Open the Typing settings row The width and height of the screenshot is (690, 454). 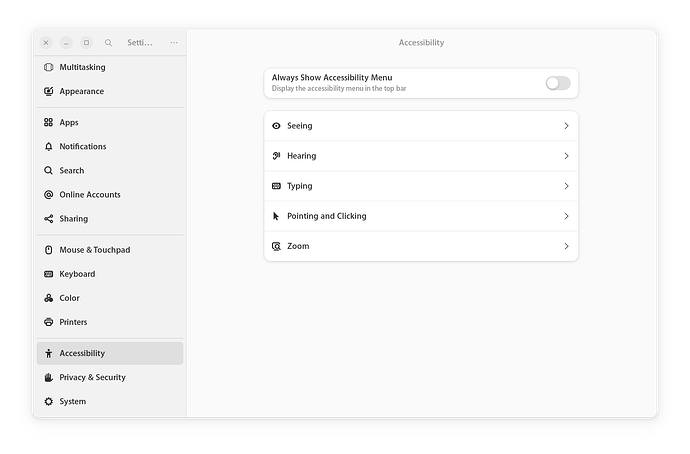[420, 186]
